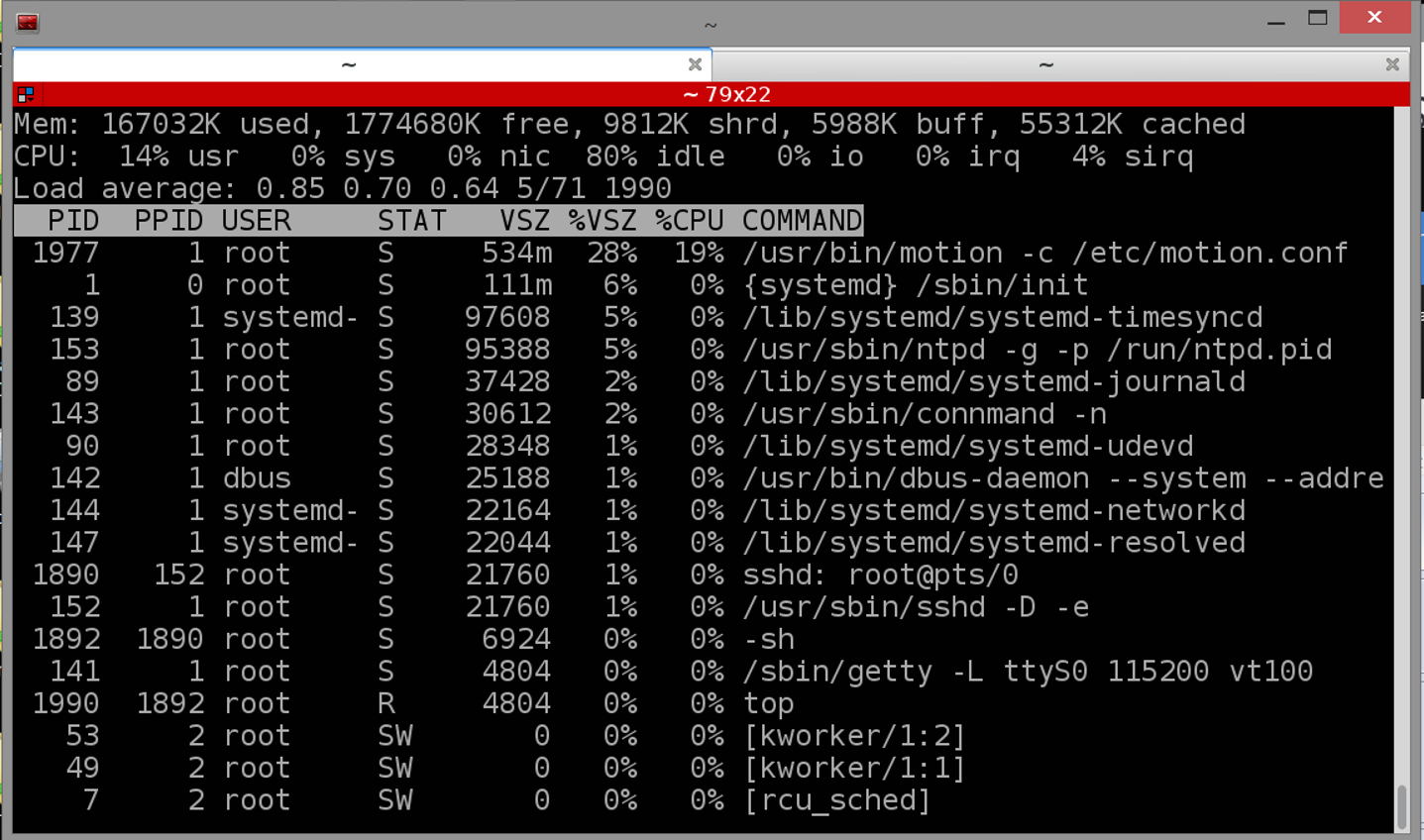The height and width of the screenshot is (840, 1424).
Task: Click the 'top' process command
Action: coord(768,703)
